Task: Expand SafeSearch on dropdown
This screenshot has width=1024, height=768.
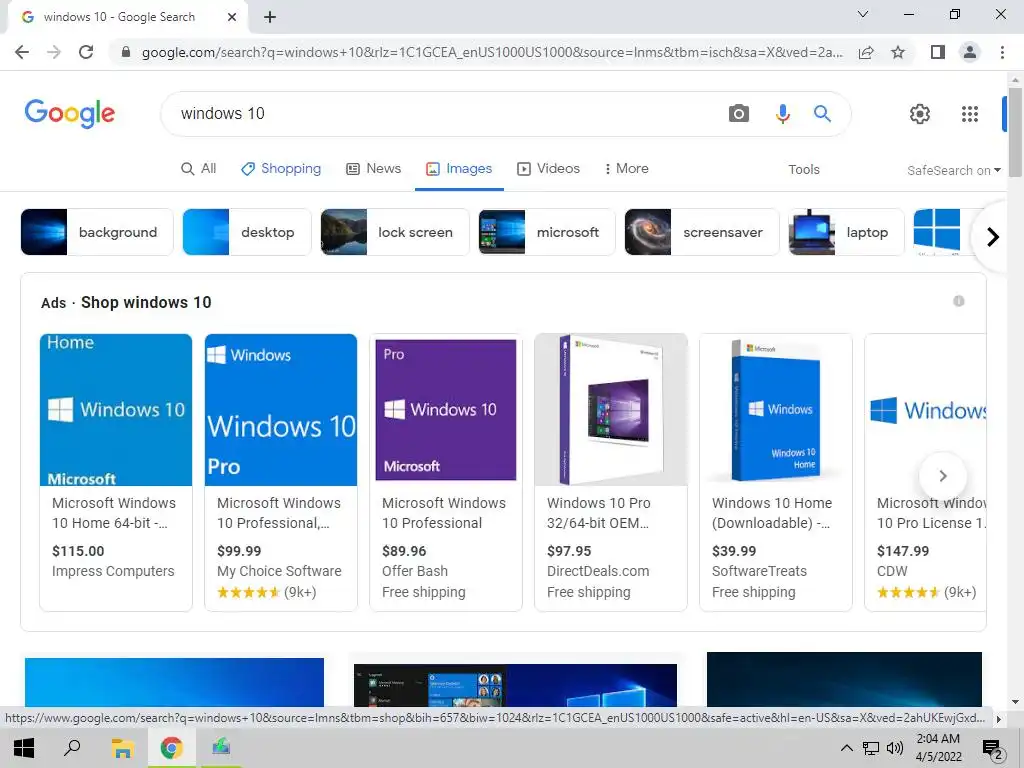Action: click(x=953, y=170)
